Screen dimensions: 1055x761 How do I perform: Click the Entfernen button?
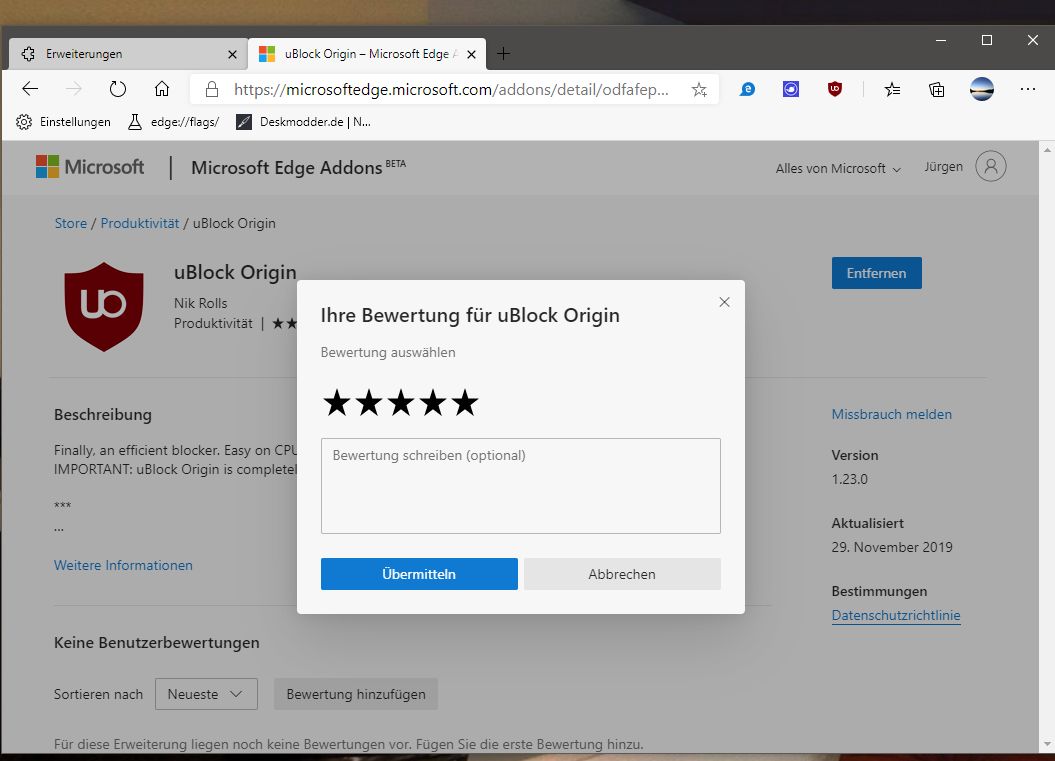click(x=876, y=273)
